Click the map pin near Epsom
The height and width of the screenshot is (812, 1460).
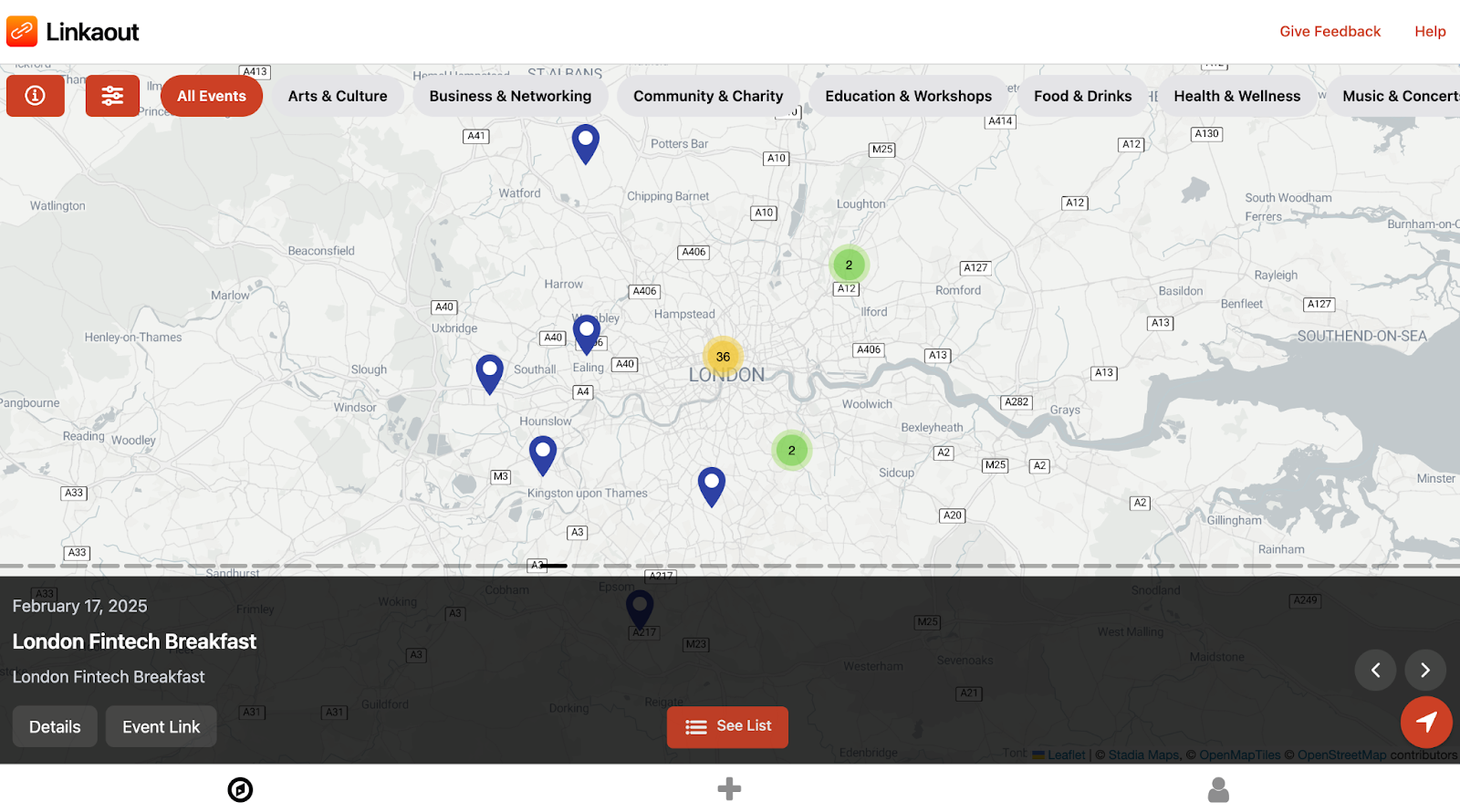(x=640, y=610)
